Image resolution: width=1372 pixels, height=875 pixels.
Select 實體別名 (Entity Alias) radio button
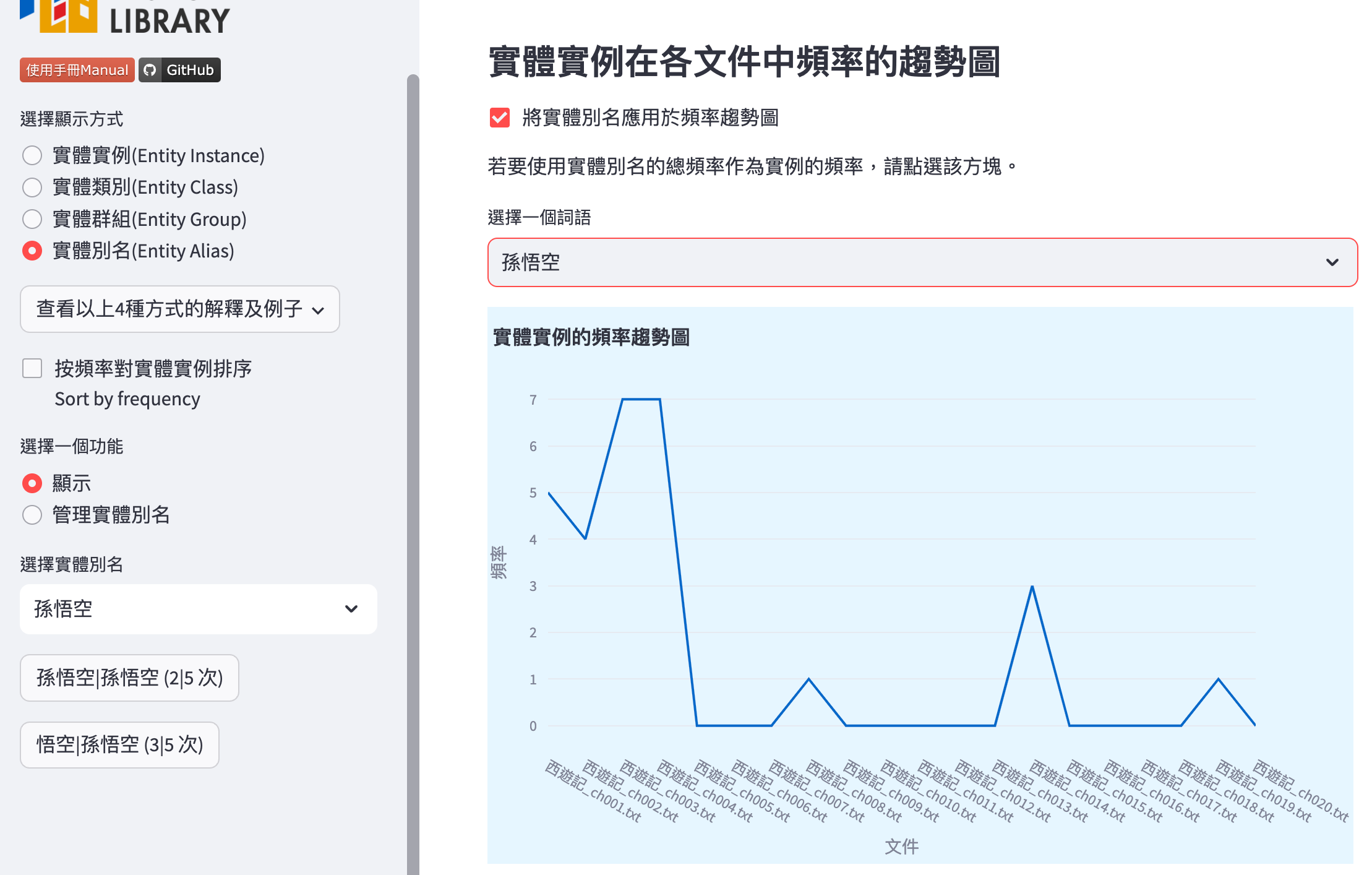(x=32, y=251)
